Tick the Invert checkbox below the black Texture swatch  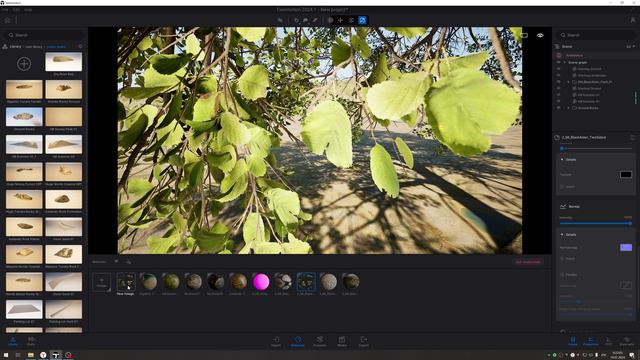click(x=562, y=187)
